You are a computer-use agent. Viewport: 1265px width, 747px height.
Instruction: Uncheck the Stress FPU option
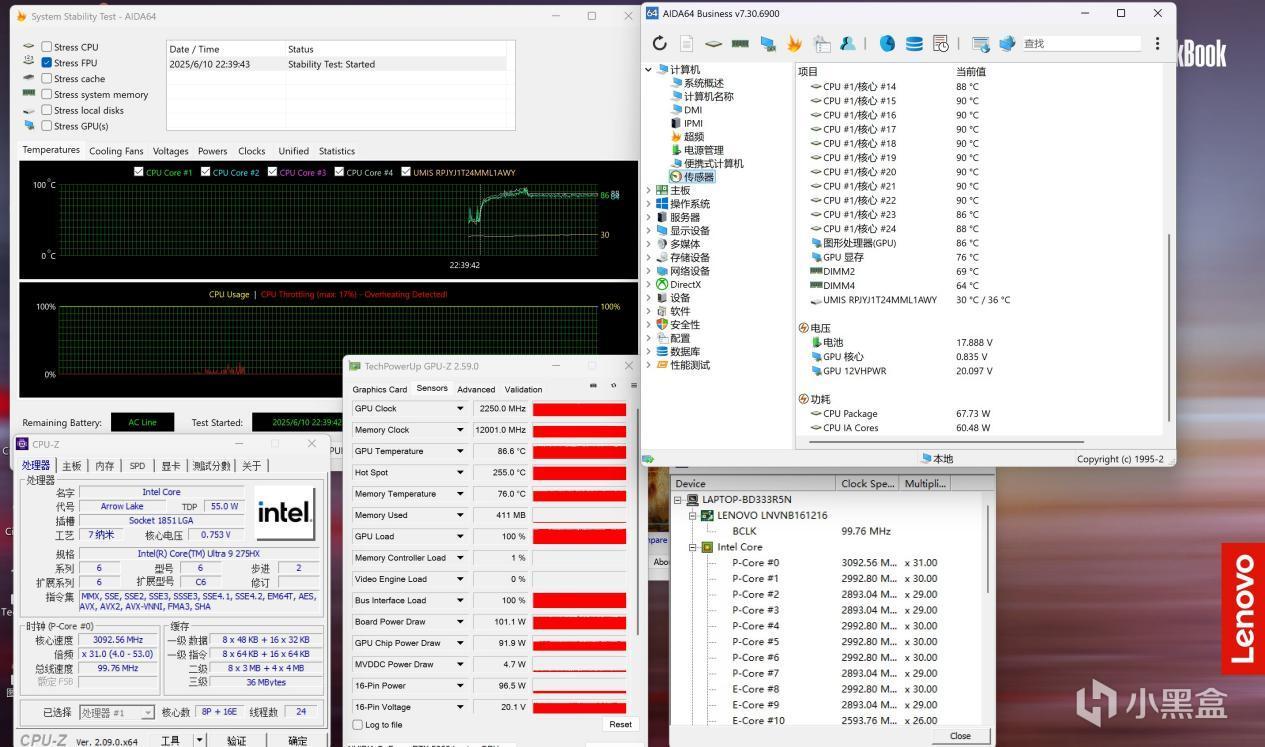point(47,63)
